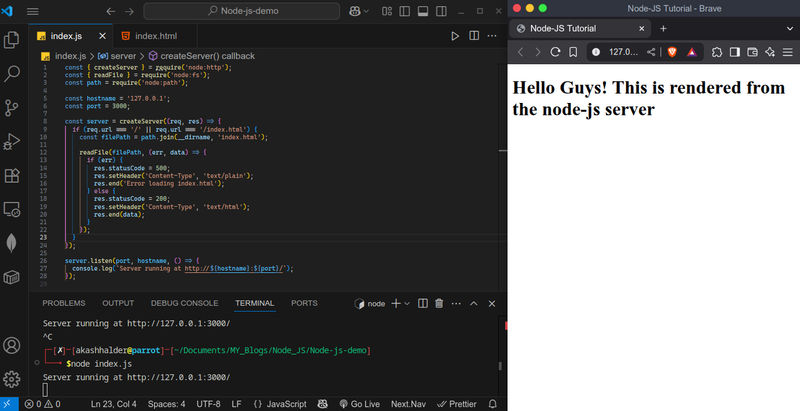Click the node terminal label
The image size is (800, 411).
click(370, 303)
